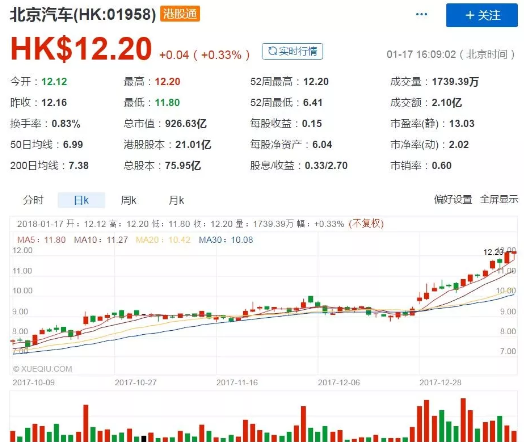Select the (不复权) adjustment label
Image resolution: width=524 pixels, height=442 pixels.
tap(366, 224)
